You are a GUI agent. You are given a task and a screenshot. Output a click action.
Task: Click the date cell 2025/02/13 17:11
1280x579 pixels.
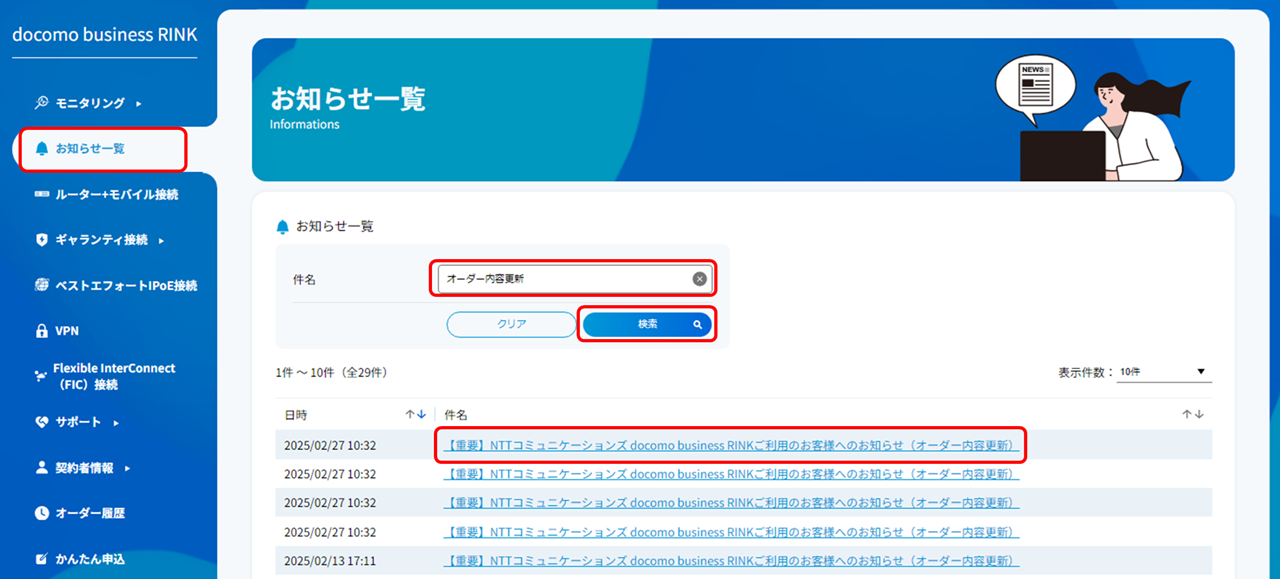click(330, 560)
